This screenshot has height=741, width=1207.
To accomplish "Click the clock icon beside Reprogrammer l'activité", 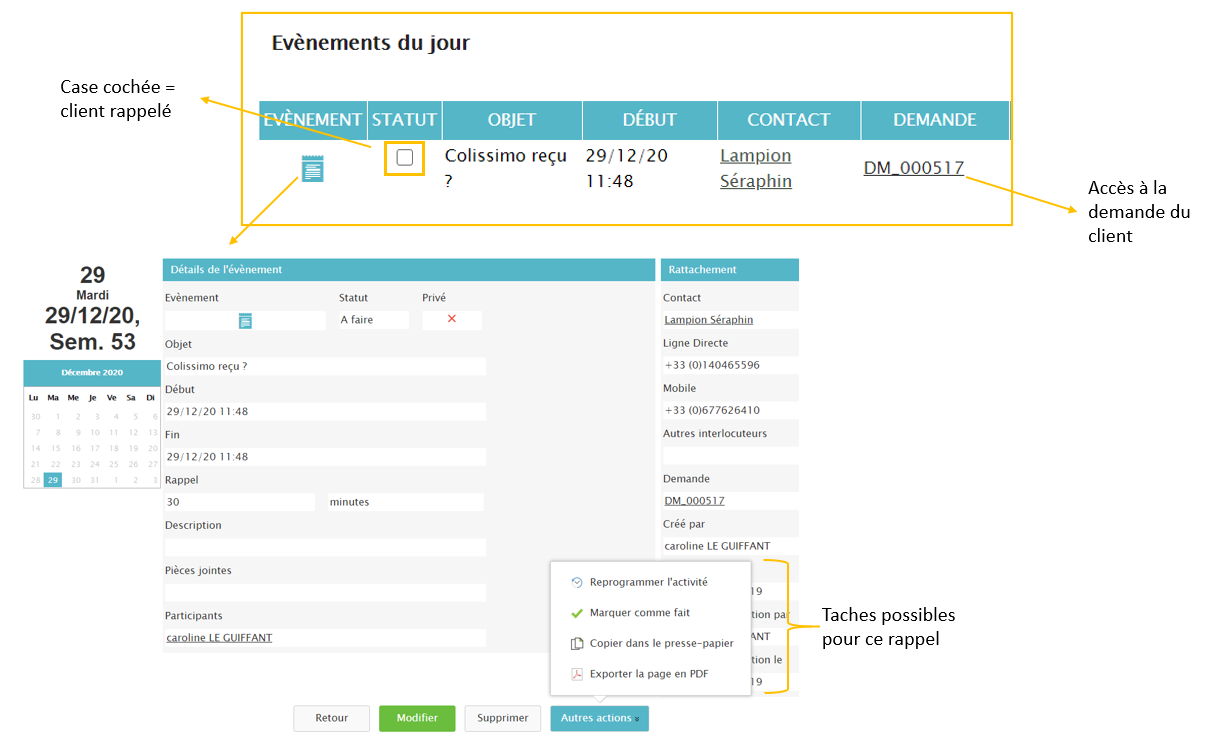I will [x=576, y=582].
